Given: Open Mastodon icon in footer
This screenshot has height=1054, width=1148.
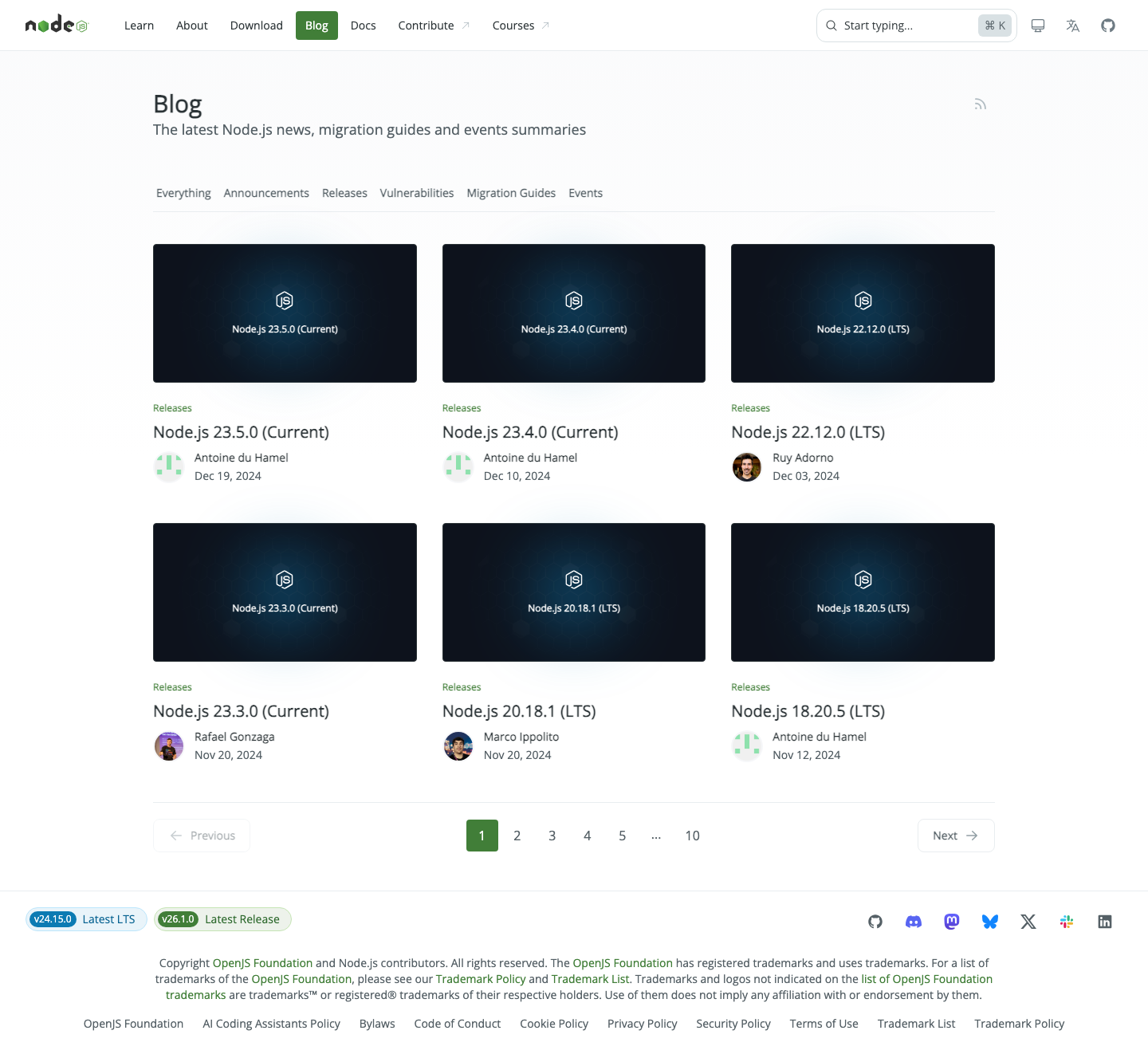Looking at the screenshot, I should (952, 922).
